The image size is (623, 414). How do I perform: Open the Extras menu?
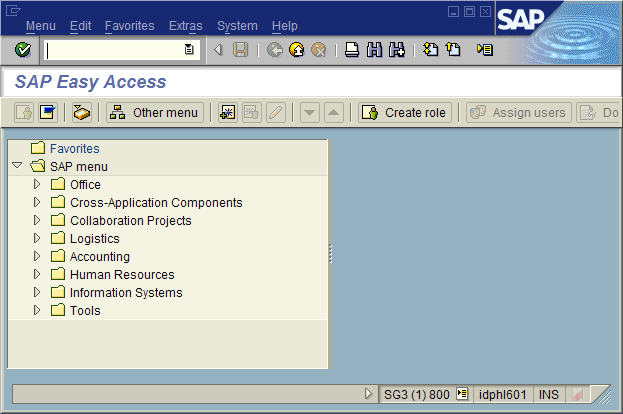[186, 26]
